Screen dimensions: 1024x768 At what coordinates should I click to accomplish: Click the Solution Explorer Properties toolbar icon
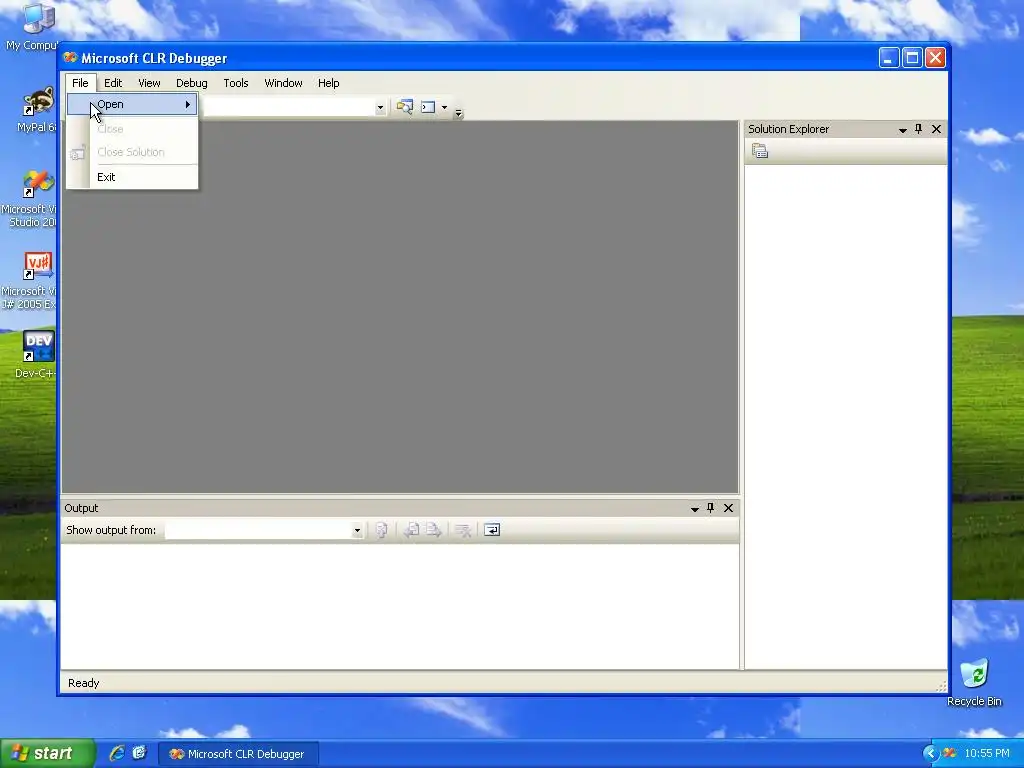tap(760, 152)
